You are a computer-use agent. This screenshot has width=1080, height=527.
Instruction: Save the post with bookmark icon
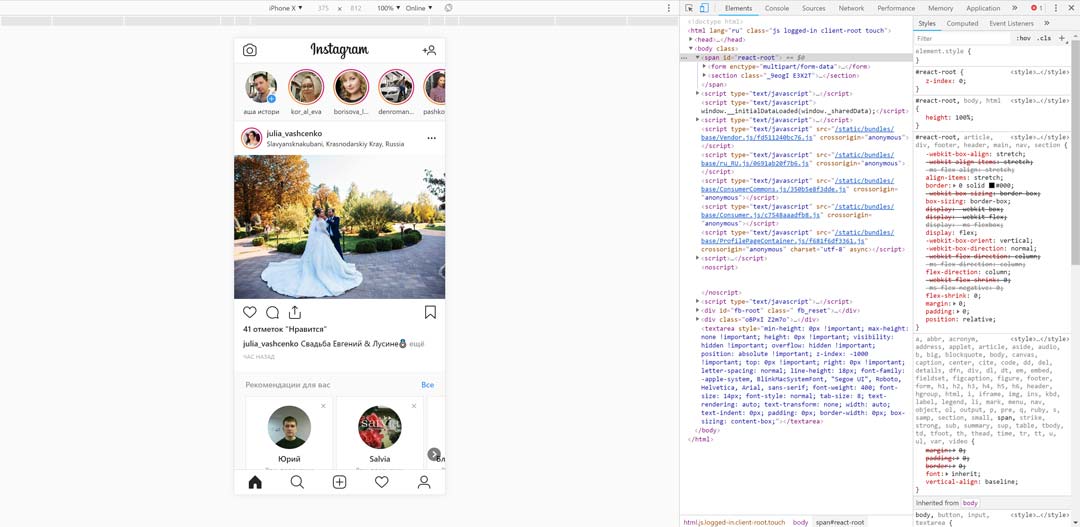[430, 312]
